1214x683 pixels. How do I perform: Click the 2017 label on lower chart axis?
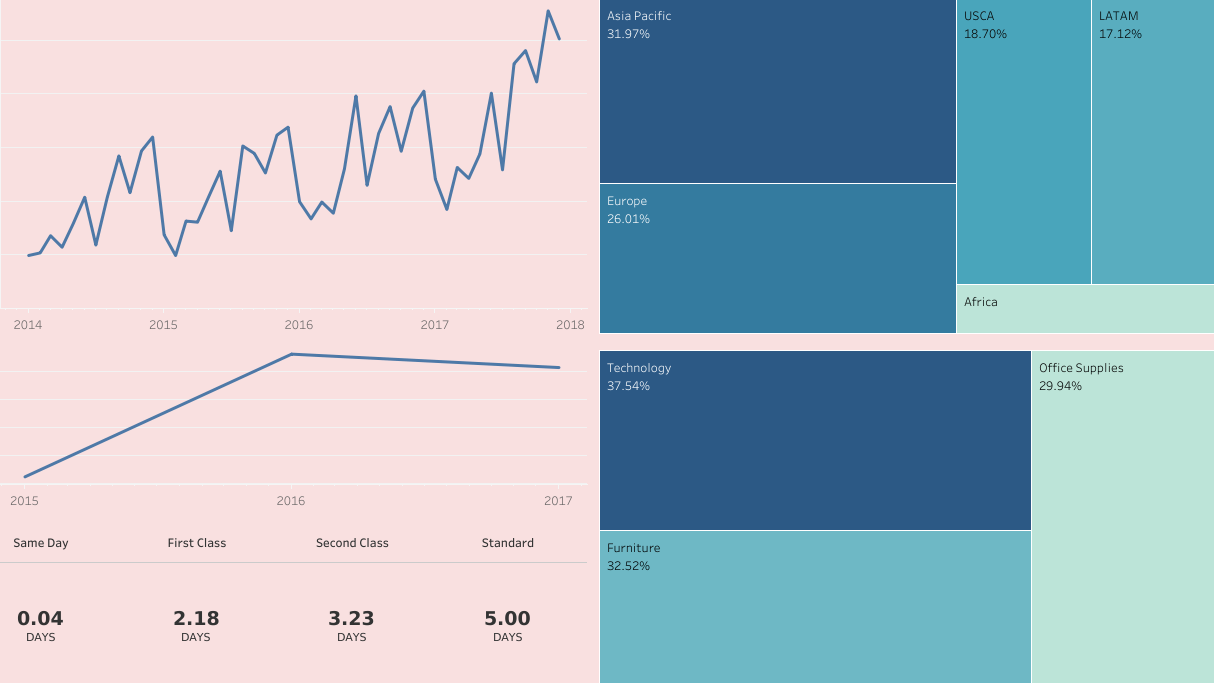point(558,501)
